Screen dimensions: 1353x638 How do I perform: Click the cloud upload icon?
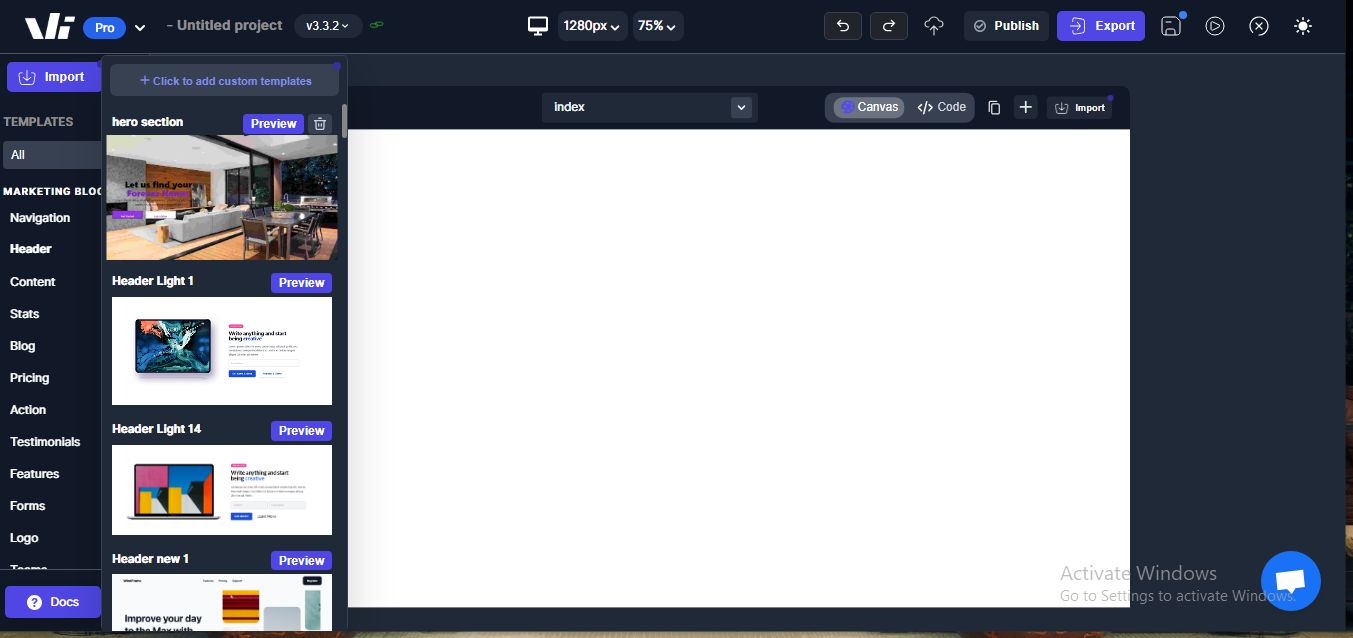[934, 26]
